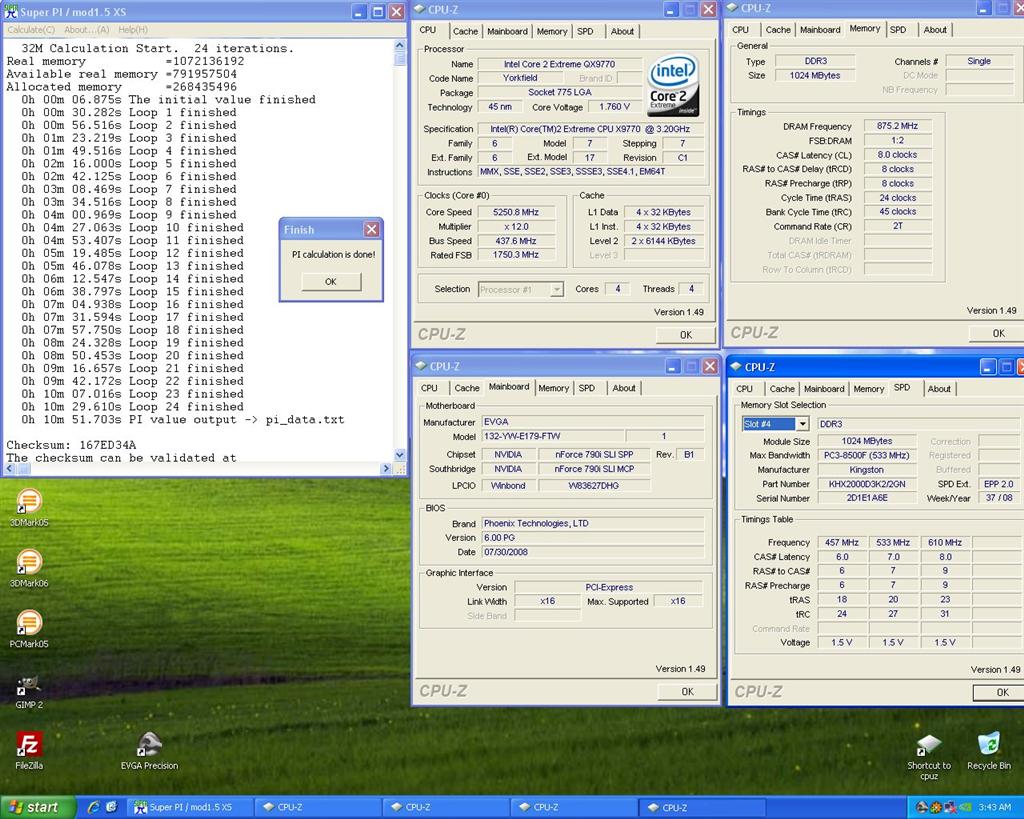The width and height of the screenshot is (1024, 819).
Task: Launch FileZilla from the desktop
Action: tap(29, 750)
